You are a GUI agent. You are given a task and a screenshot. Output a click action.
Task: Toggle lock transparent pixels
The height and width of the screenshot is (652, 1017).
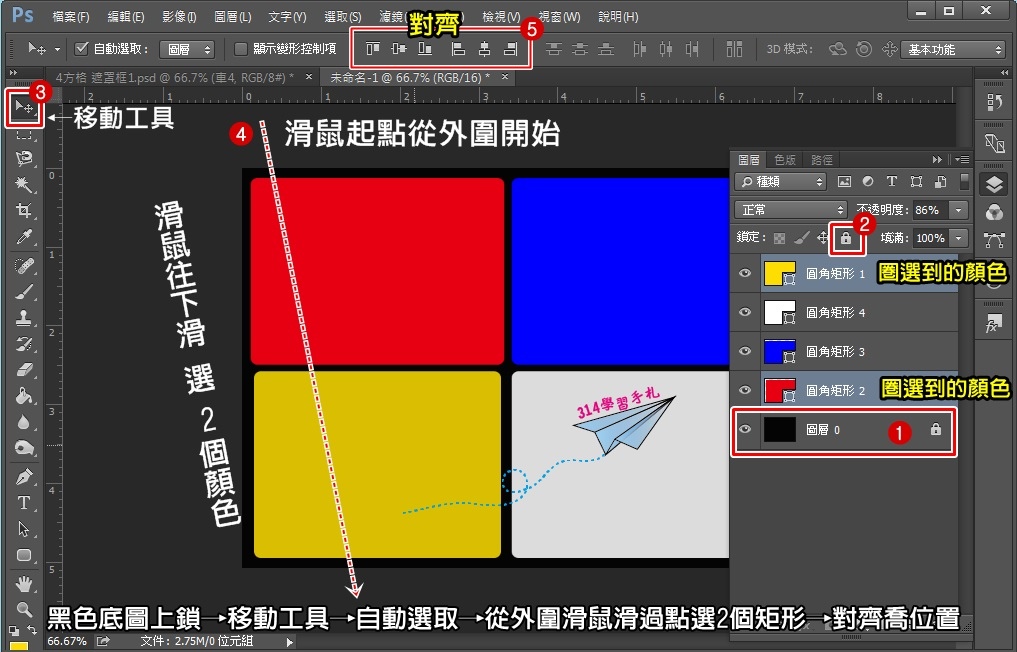click(780, 238)
